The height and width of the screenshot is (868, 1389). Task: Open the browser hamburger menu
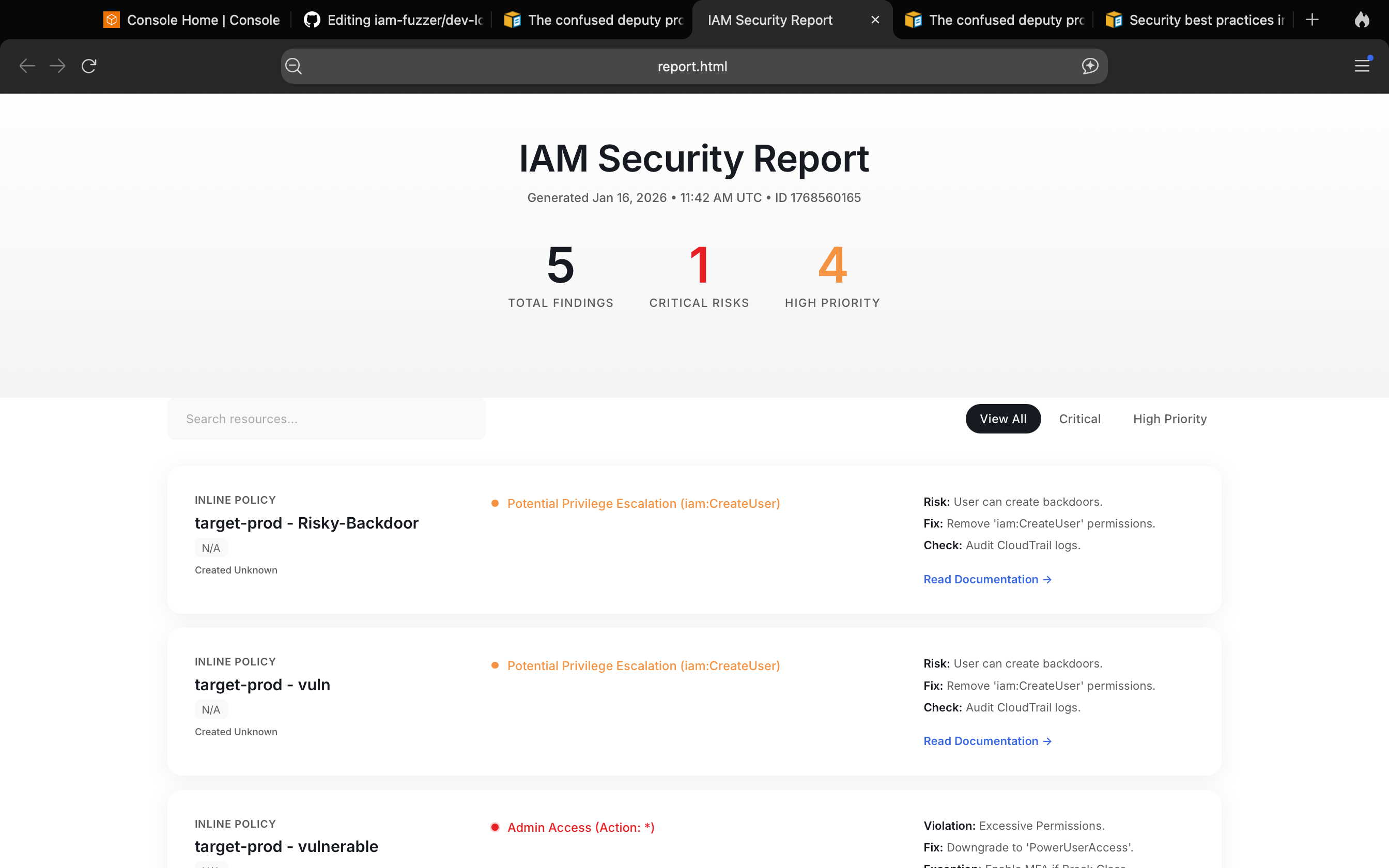pos(1362,66)
